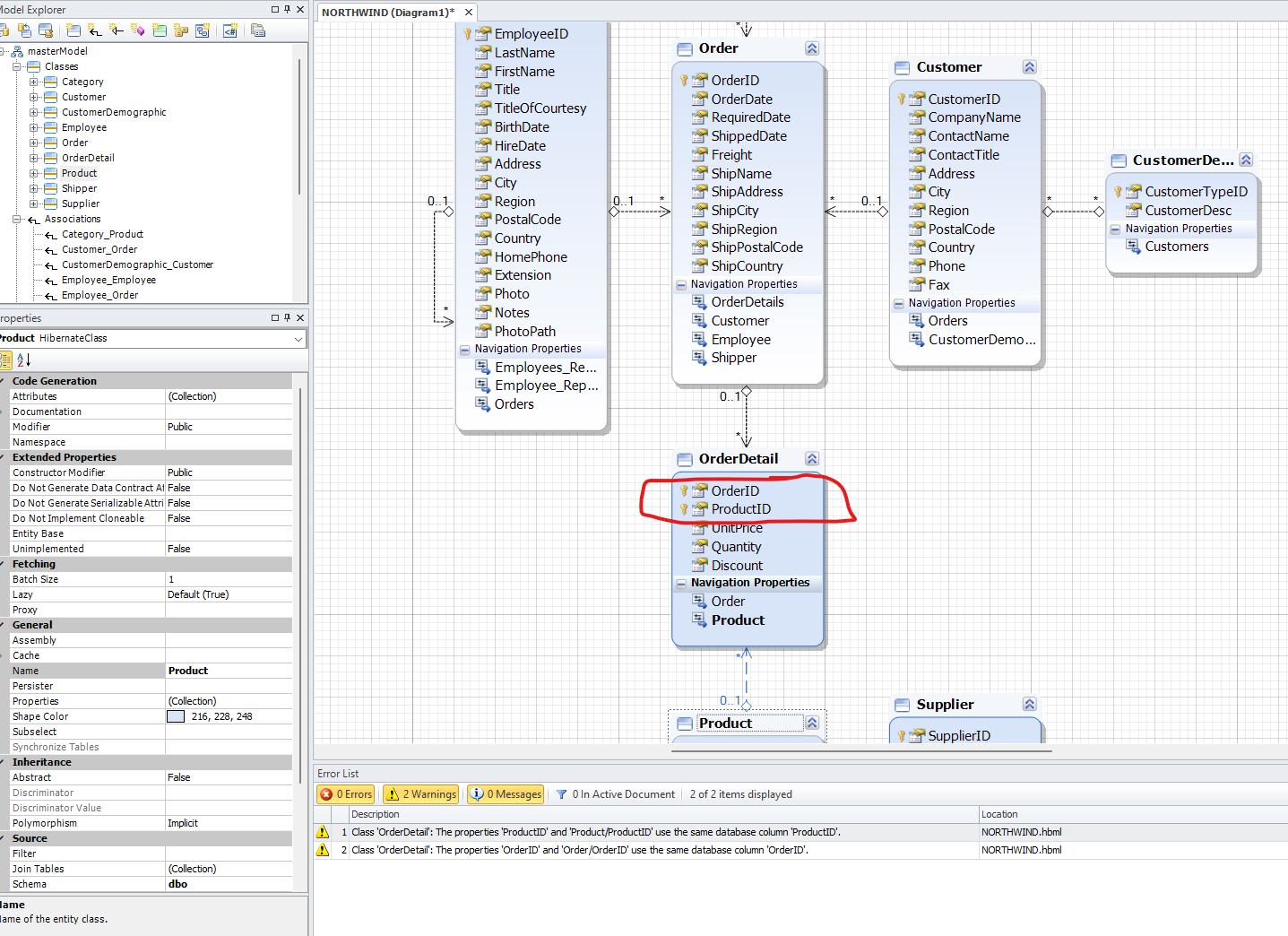The width and height of the screenshot is (1288, 936).
Task: Click the Shape Color swatch
Action: [x=176, y=716]
